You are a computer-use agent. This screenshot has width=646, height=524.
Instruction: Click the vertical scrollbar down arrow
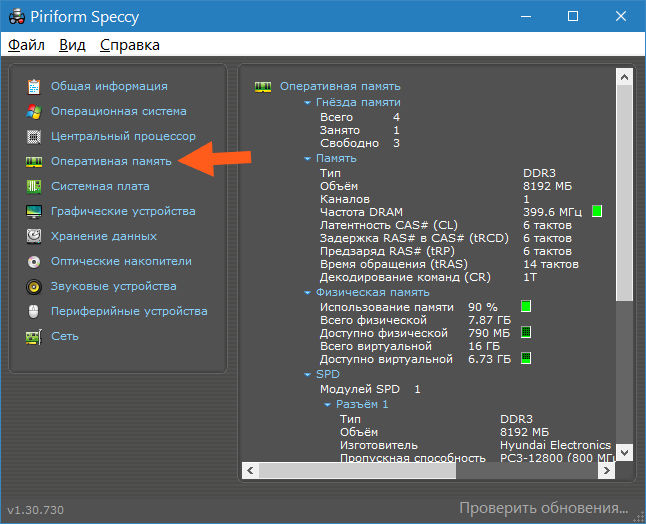[x=624, y=452]
